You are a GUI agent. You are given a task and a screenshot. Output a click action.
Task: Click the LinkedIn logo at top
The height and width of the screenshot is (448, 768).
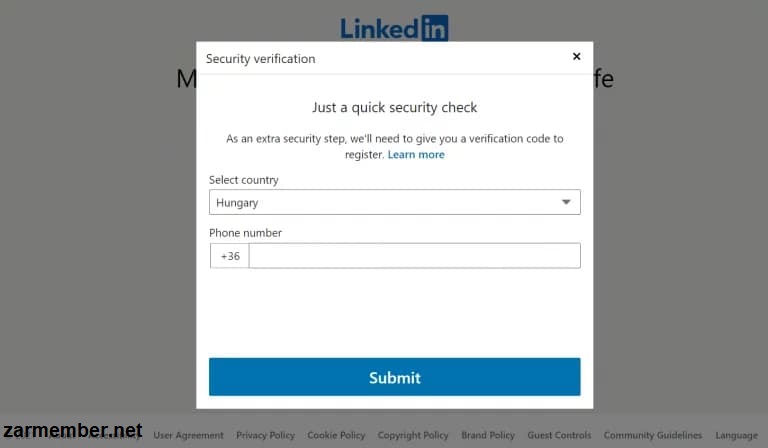394,28
